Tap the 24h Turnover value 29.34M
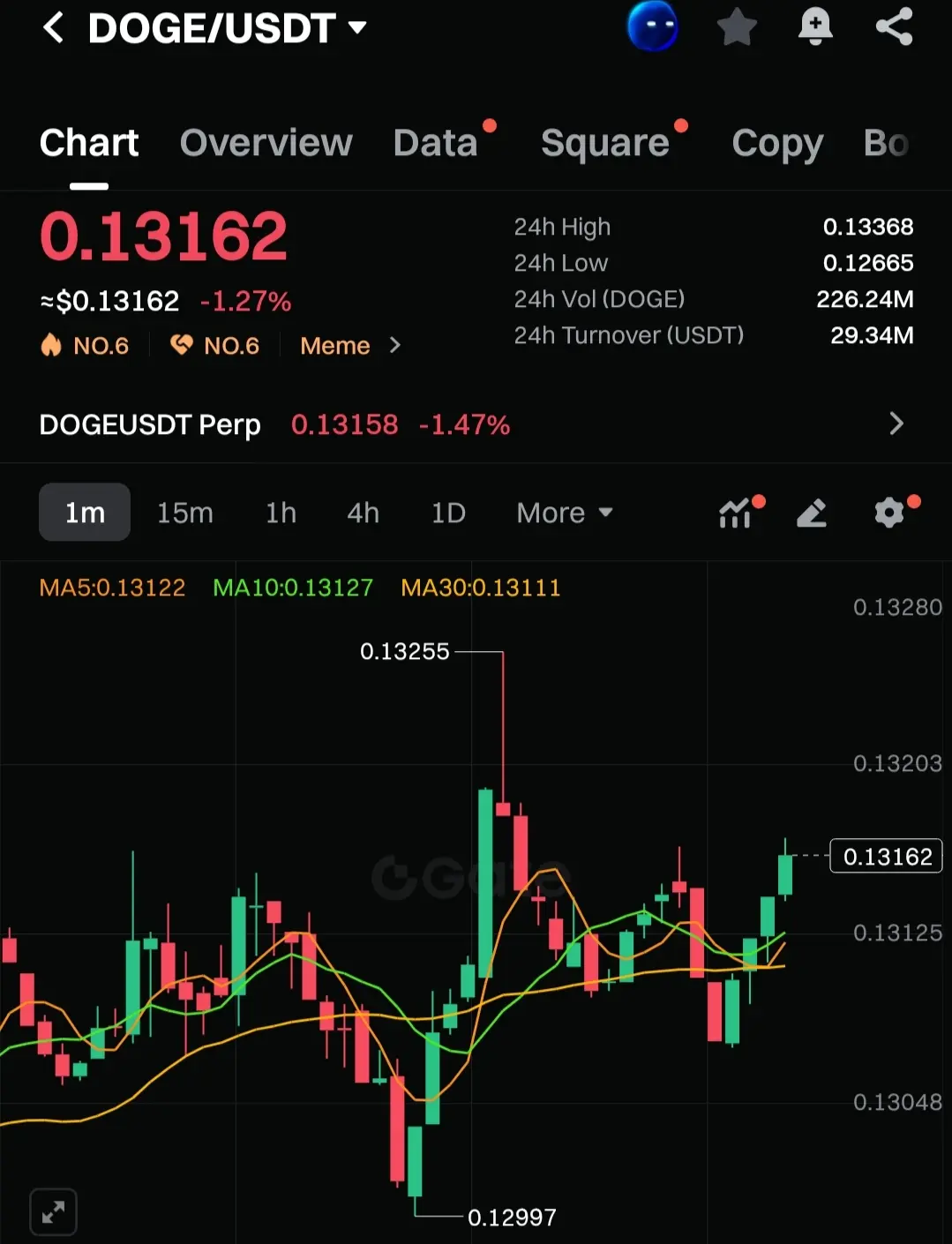 pyautogui.click(x=872, y=335)
